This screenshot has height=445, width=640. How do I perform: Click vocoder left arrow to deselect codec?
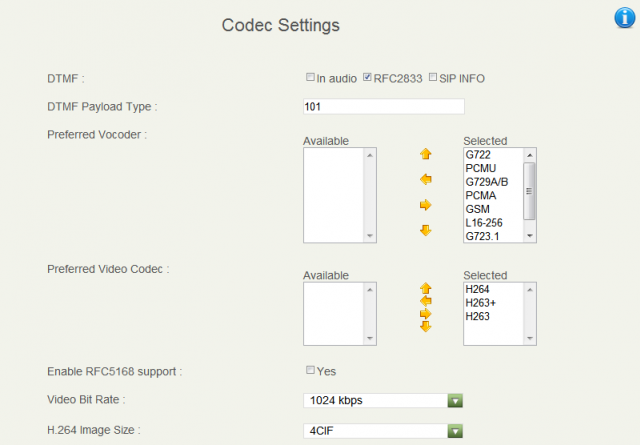tap(426, 179)
